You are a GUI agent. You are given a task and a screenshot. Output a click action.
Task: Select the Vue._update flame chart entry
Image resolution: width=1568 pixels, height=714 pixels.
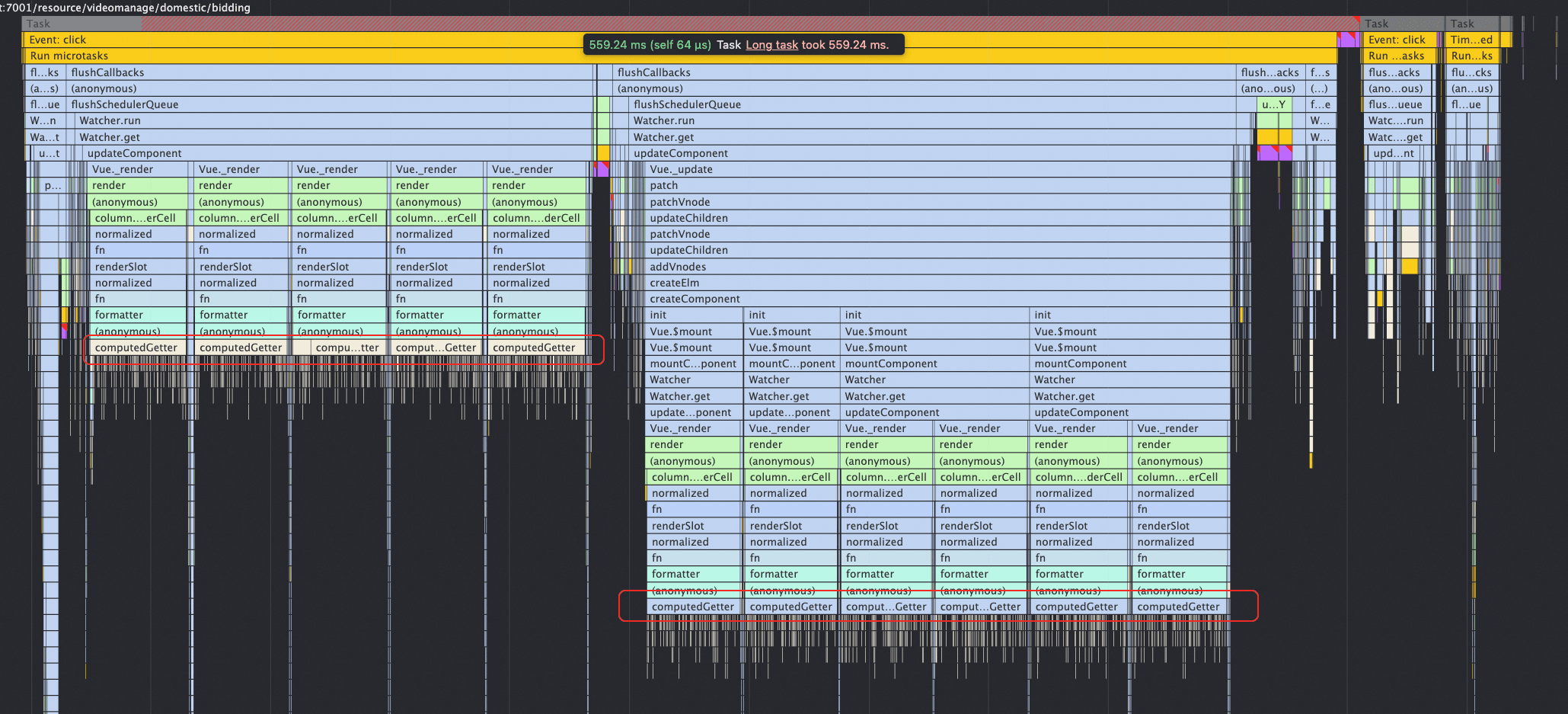pos(937,169)
